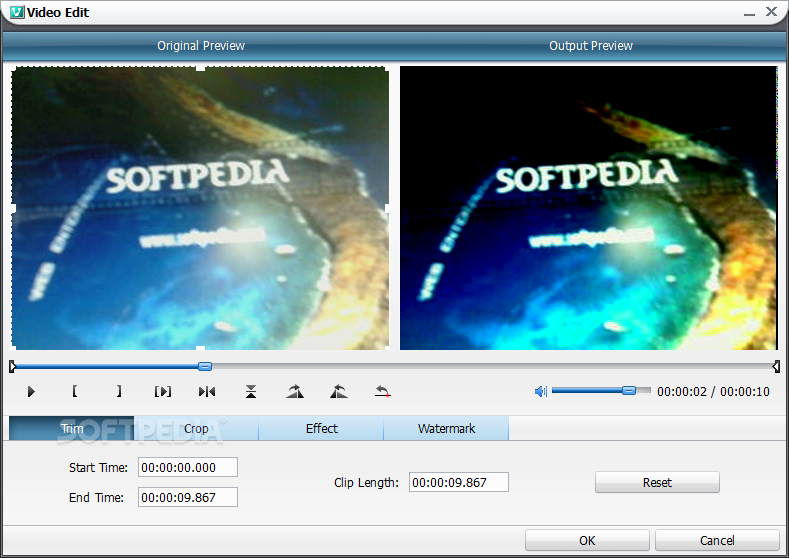The image size is (789, 558).
Task: Click the Video Edit app logo icon
Action: point(17,12)
